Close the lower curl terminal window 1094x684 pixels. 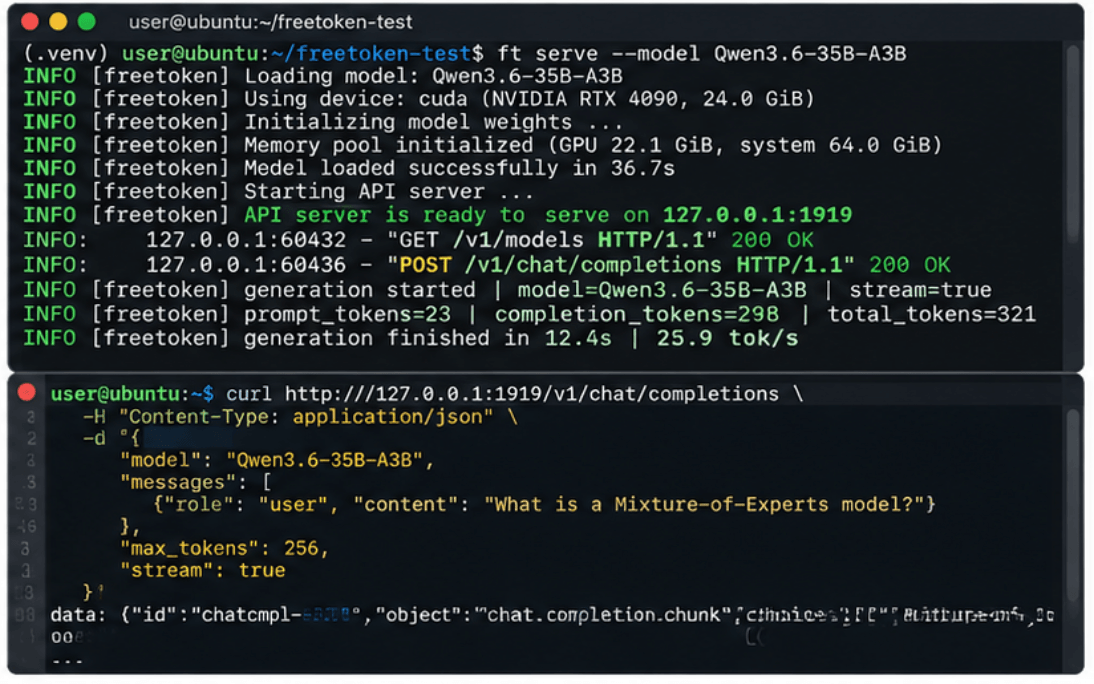coord(27,392)
